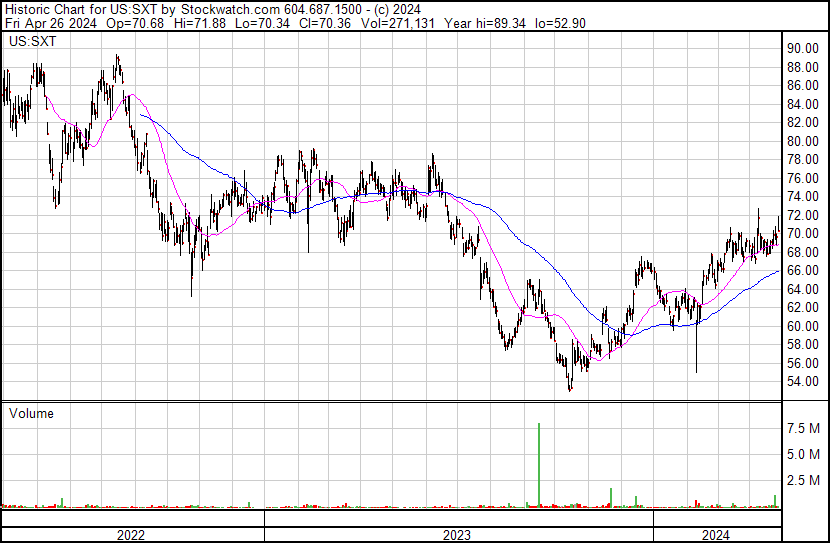The width and height of the screenshot is (830, 543).
Task: Click the 56.00 price axis label
Action: click(x=802, y=363)
